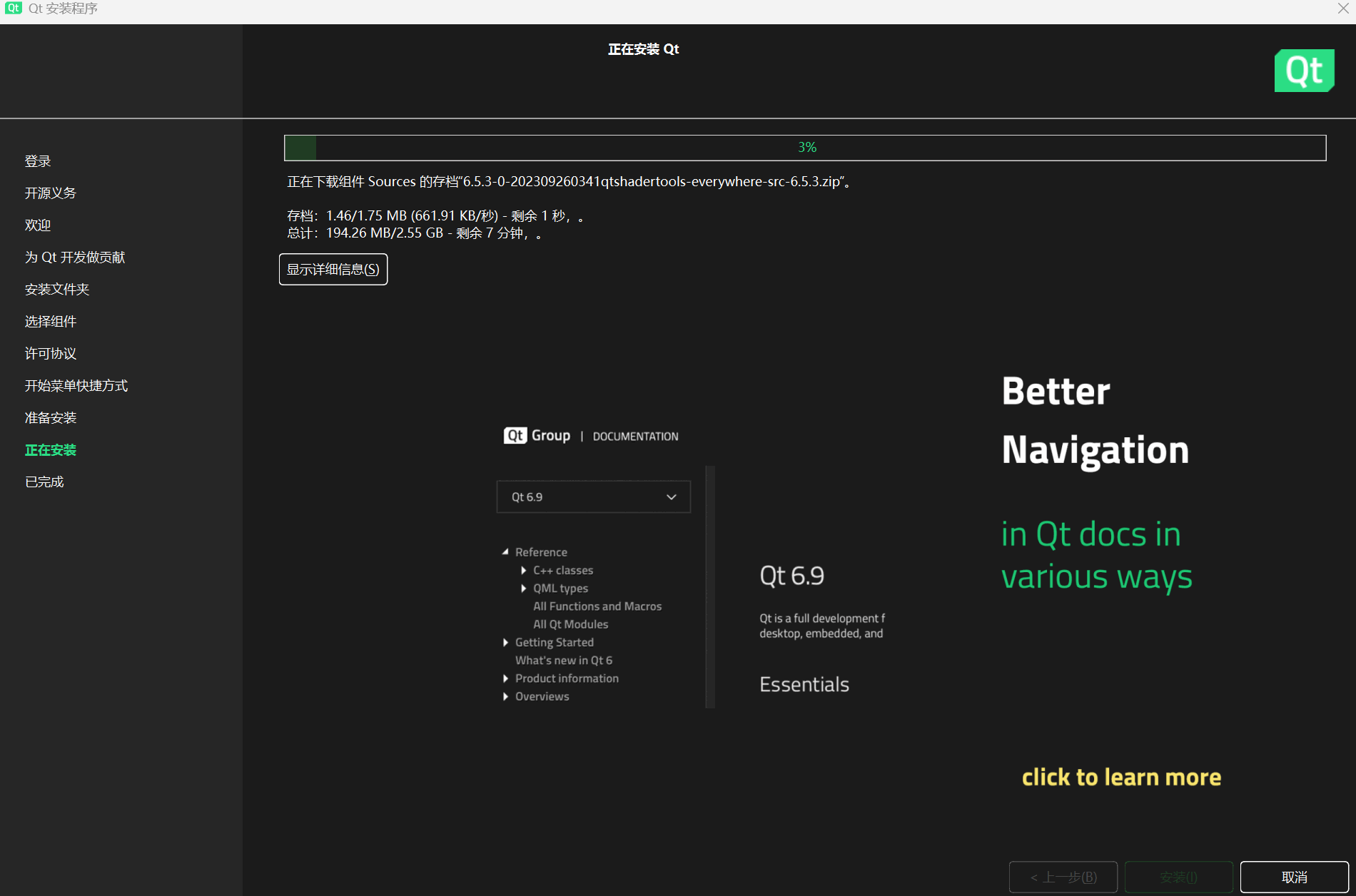Open the Qt 6.9 version dropdown in banner
The height and width of the screenshot is (896, 1356).
click(x=594, y=497)
